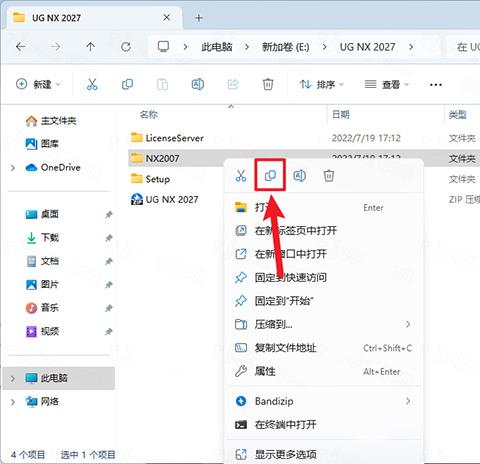Choose 显示更多选项 in context menu
480x464 pixels.
coord(324,454)
